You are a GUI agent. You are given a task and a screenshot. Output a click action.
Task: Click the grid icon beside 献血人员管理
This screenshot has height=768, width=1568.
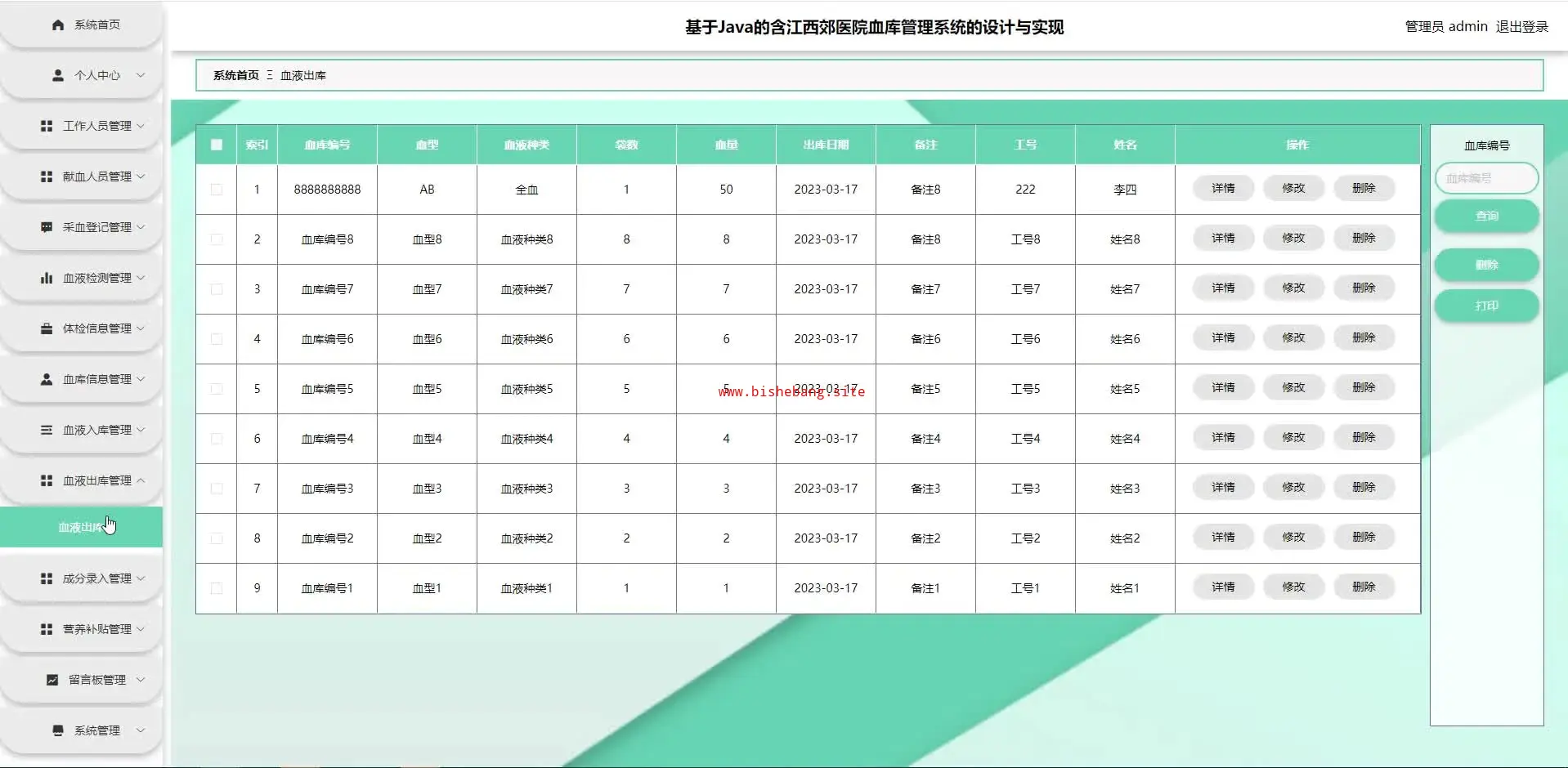coord(47,176)
